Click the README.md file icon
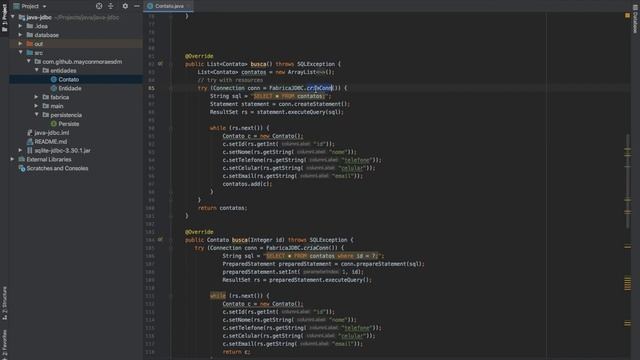 click(29, 142)
